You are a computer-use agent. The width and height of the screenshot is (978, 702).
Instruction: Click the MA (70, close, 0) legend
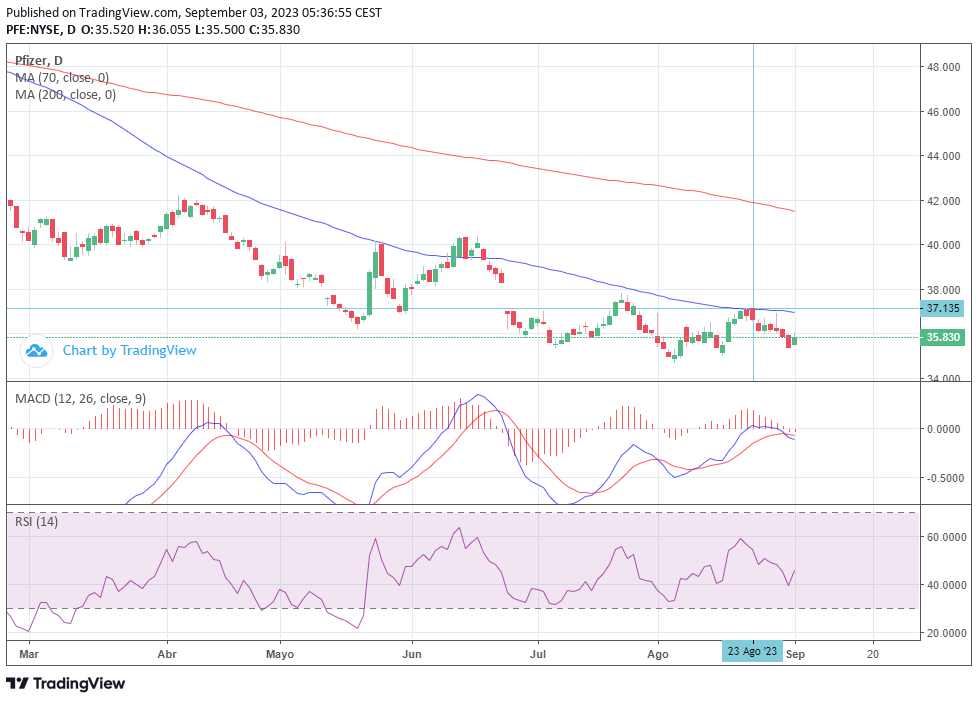pyautogui.click(x=62, y=77)
